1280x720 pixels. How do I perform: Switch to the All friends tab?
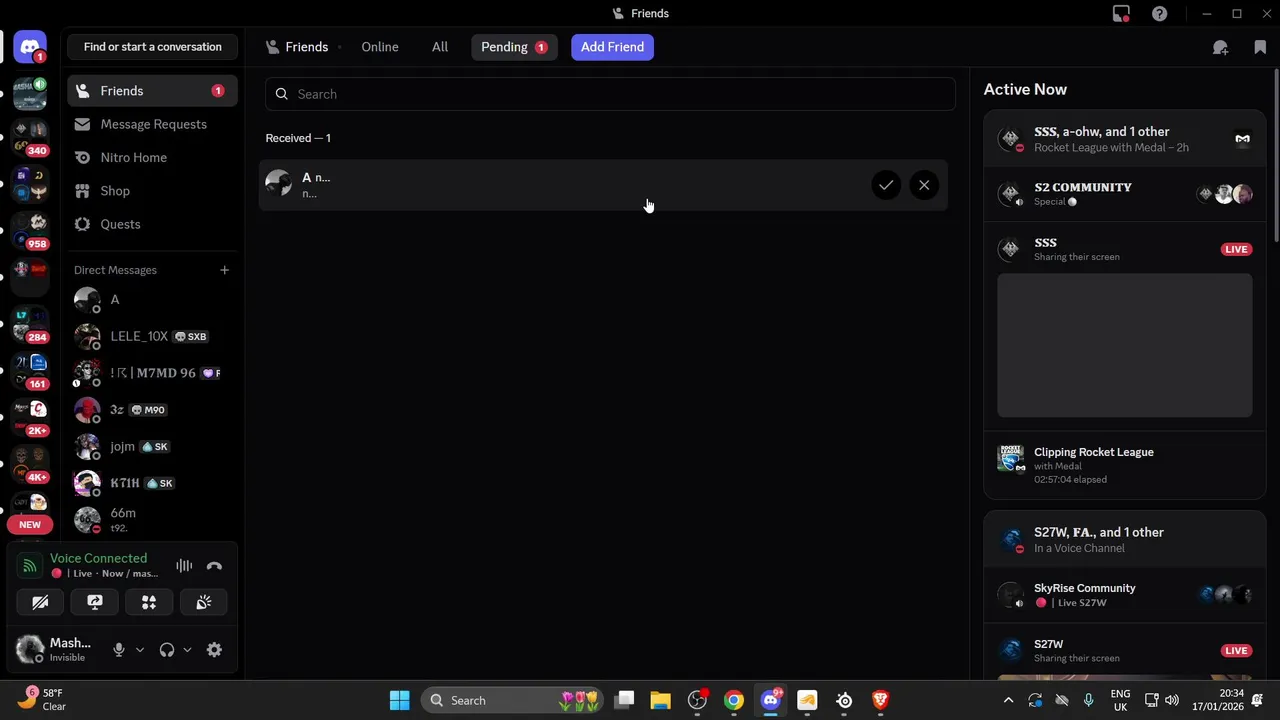pos(440,47)
